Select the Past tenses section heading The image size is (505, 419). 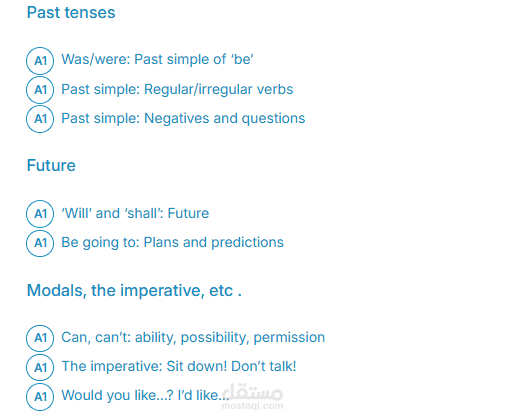(x=71, y=13)
